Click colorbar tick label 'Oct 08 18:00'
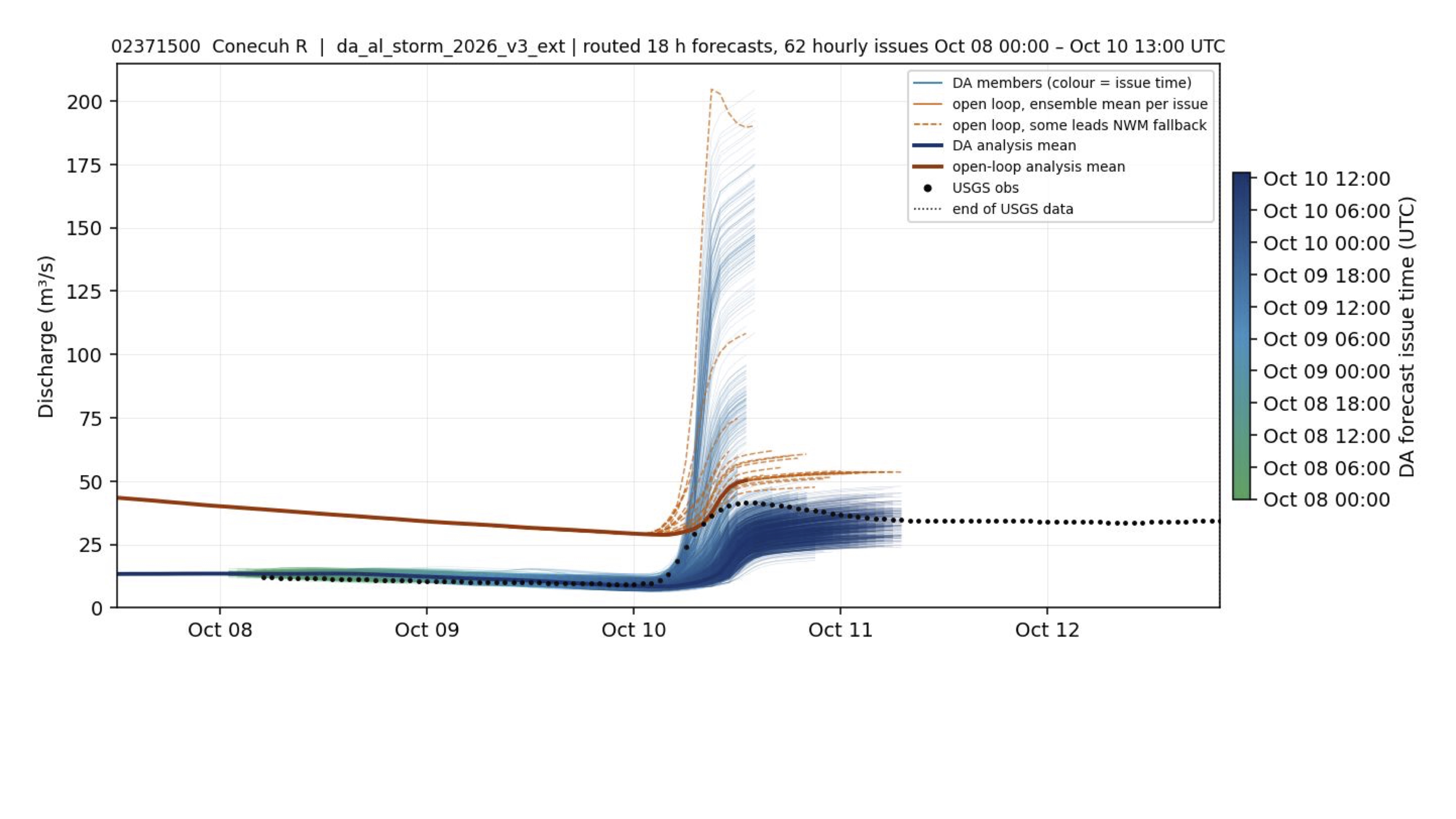 [x=1327, y=404]
